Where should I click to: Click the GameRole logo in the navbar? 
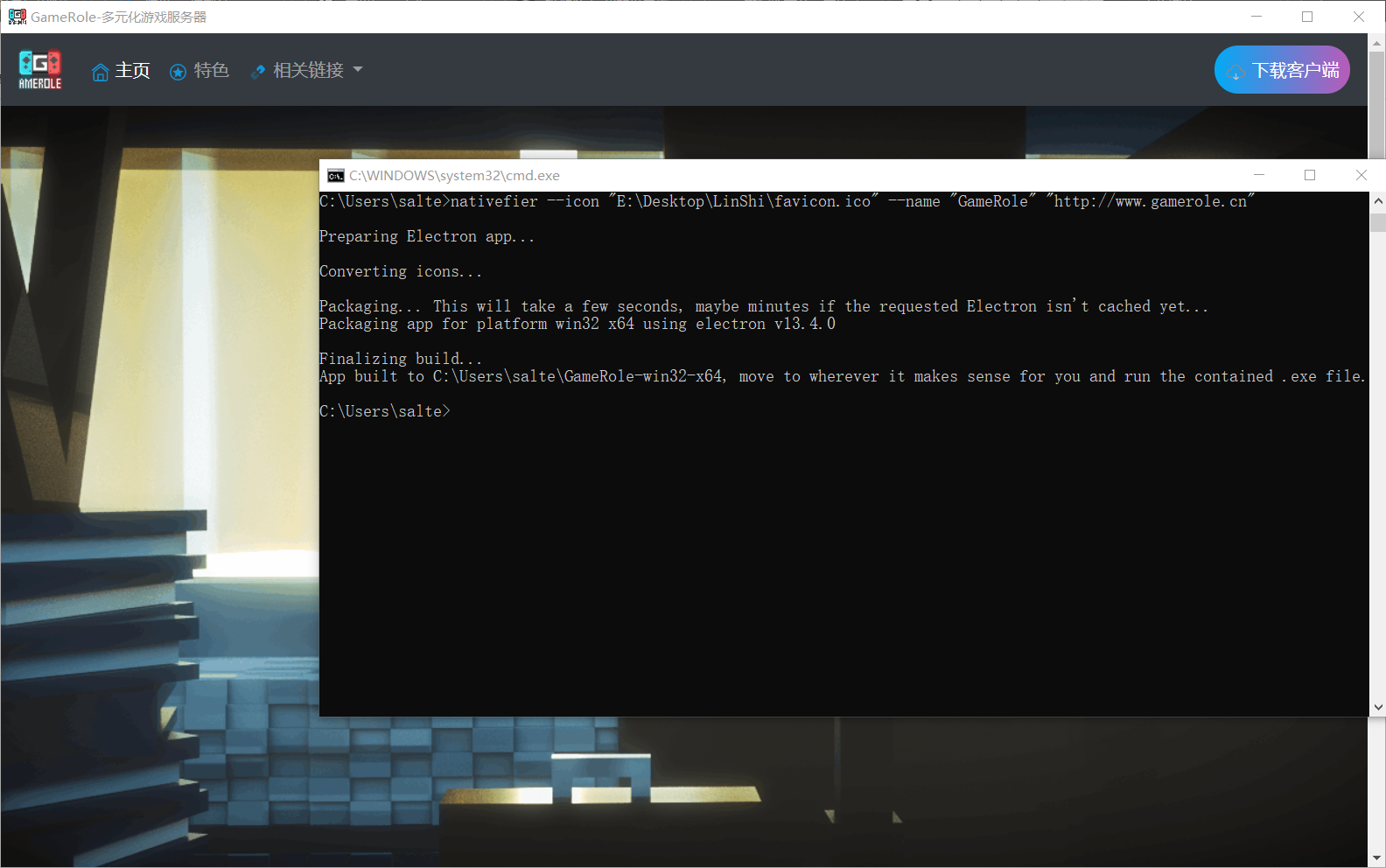tap(40, 70)
